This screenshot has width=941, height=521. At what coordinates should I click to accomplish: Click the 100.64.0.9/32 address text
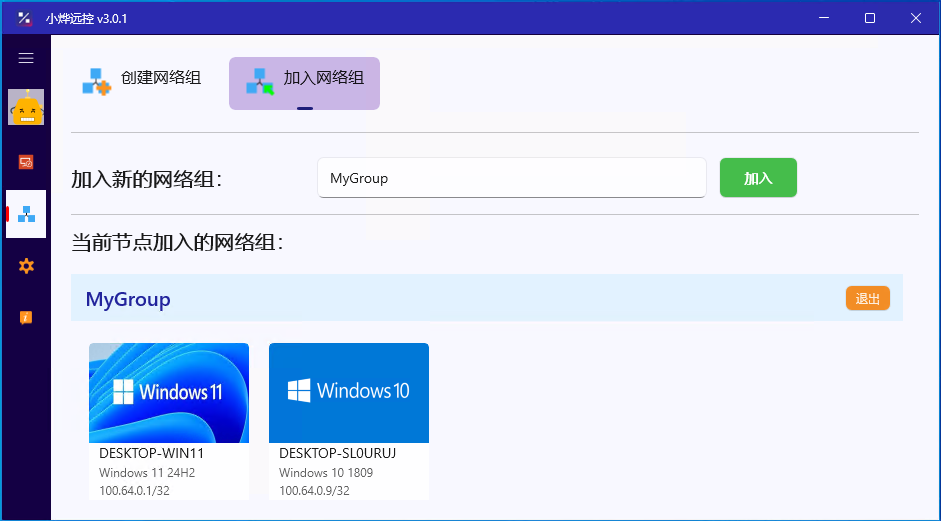tap(314, 491)
